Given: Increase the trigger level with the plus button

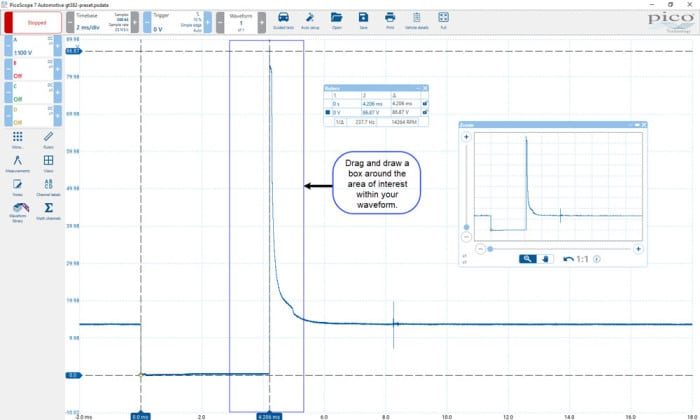Looking at the screenshot, I should (208, 22).
